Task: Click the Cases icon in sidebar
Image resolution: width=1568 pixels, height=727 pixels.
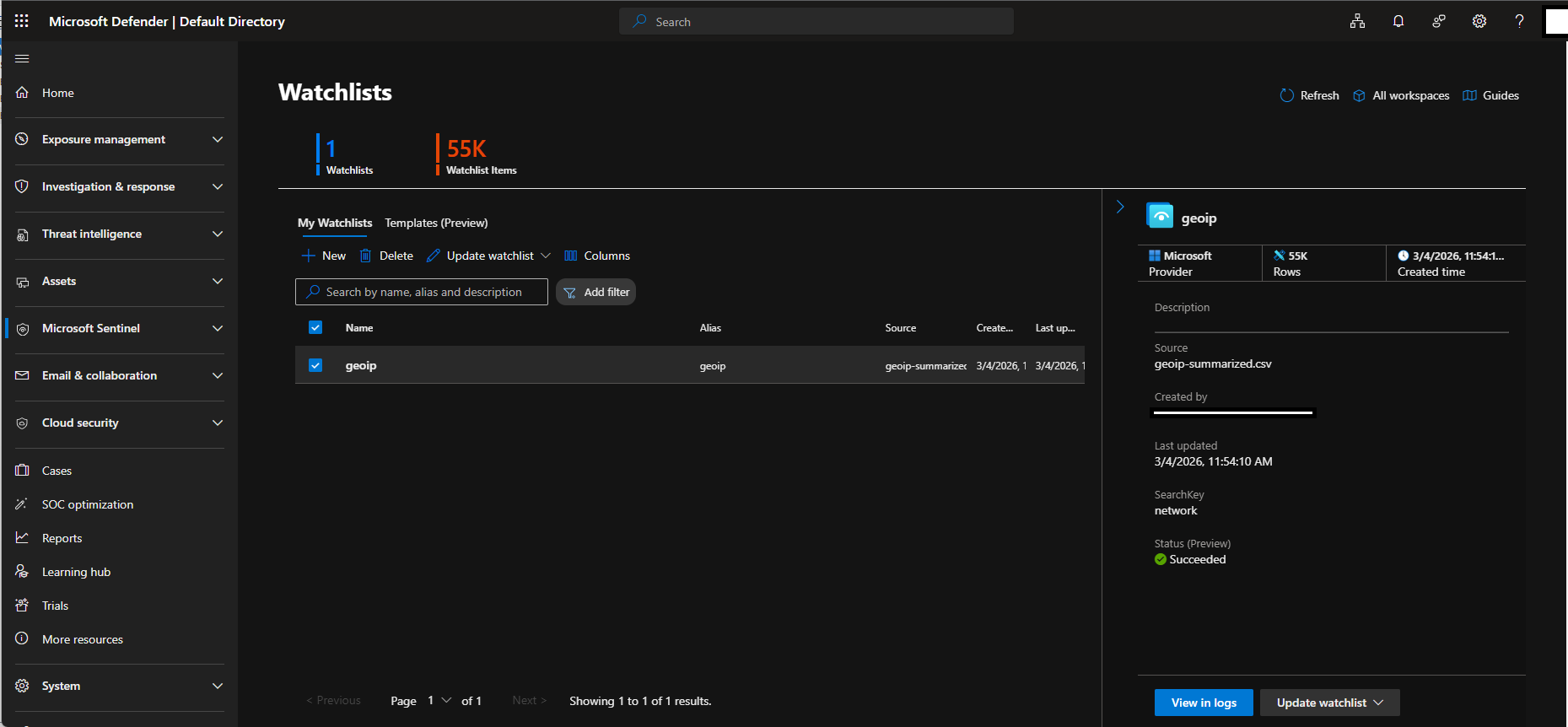Action: tap(22, 470)
